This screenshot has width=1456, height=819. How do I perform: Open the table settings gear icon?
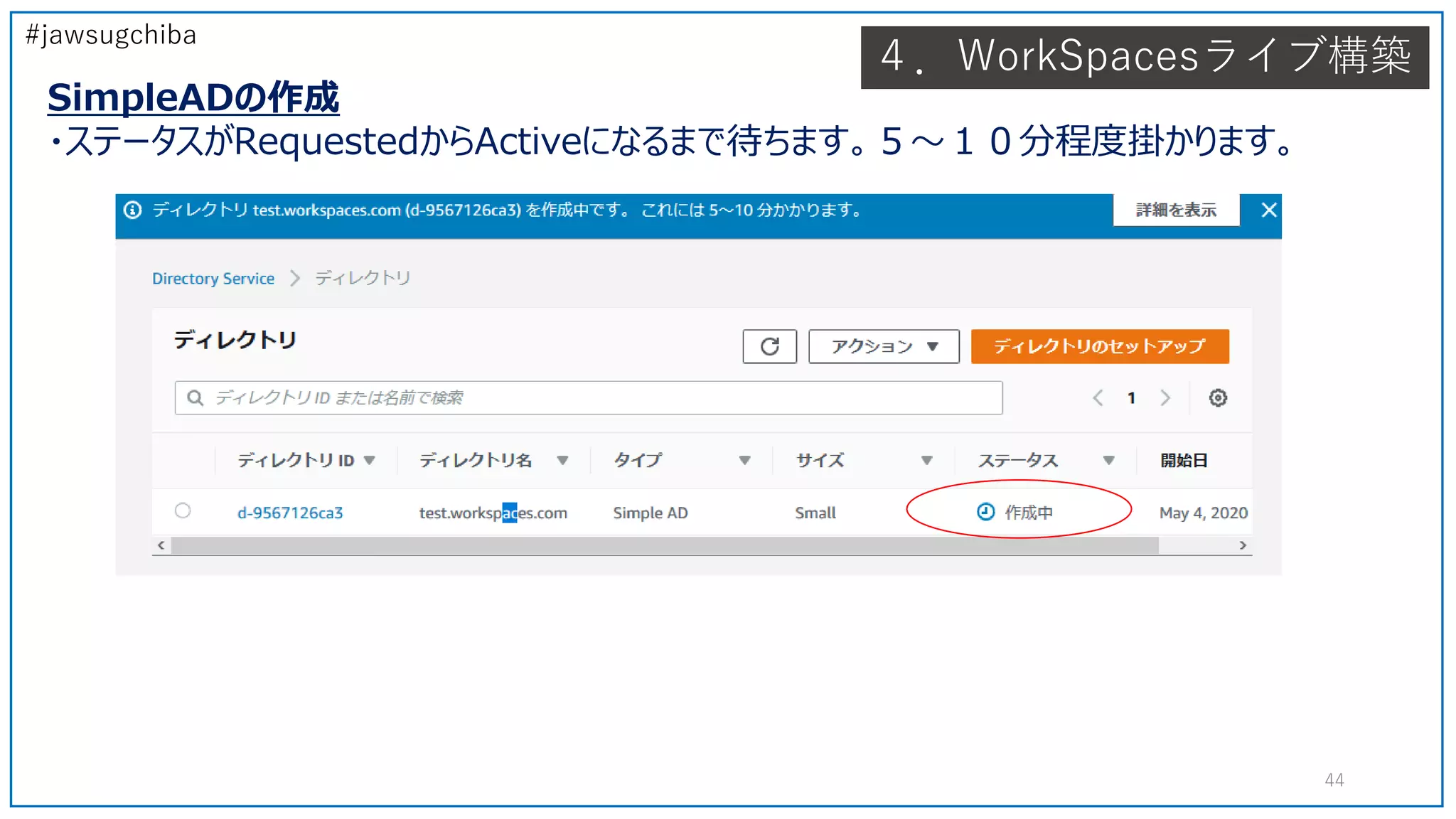coord(1218,397)
